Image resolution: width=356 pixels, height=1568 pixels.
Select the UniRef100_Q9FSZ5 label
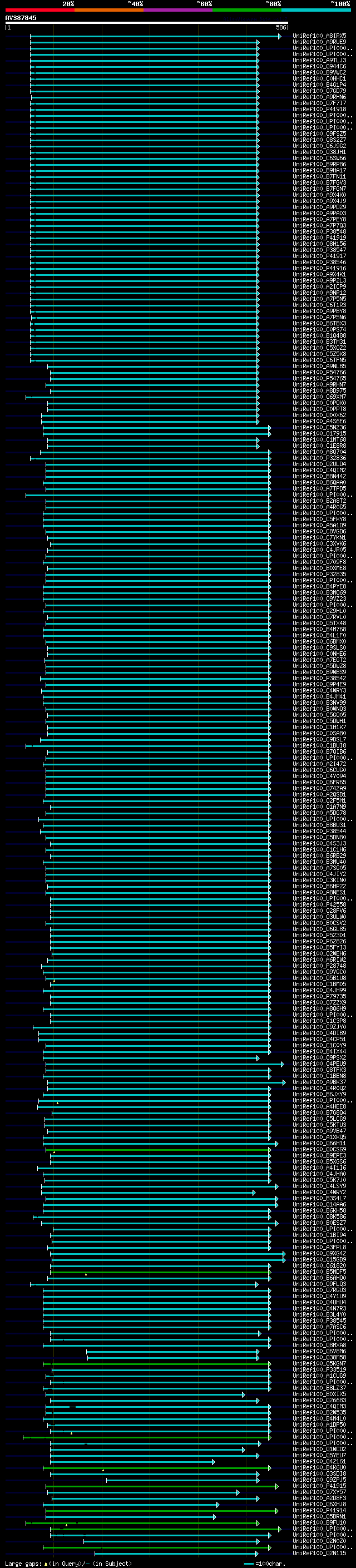319,133
